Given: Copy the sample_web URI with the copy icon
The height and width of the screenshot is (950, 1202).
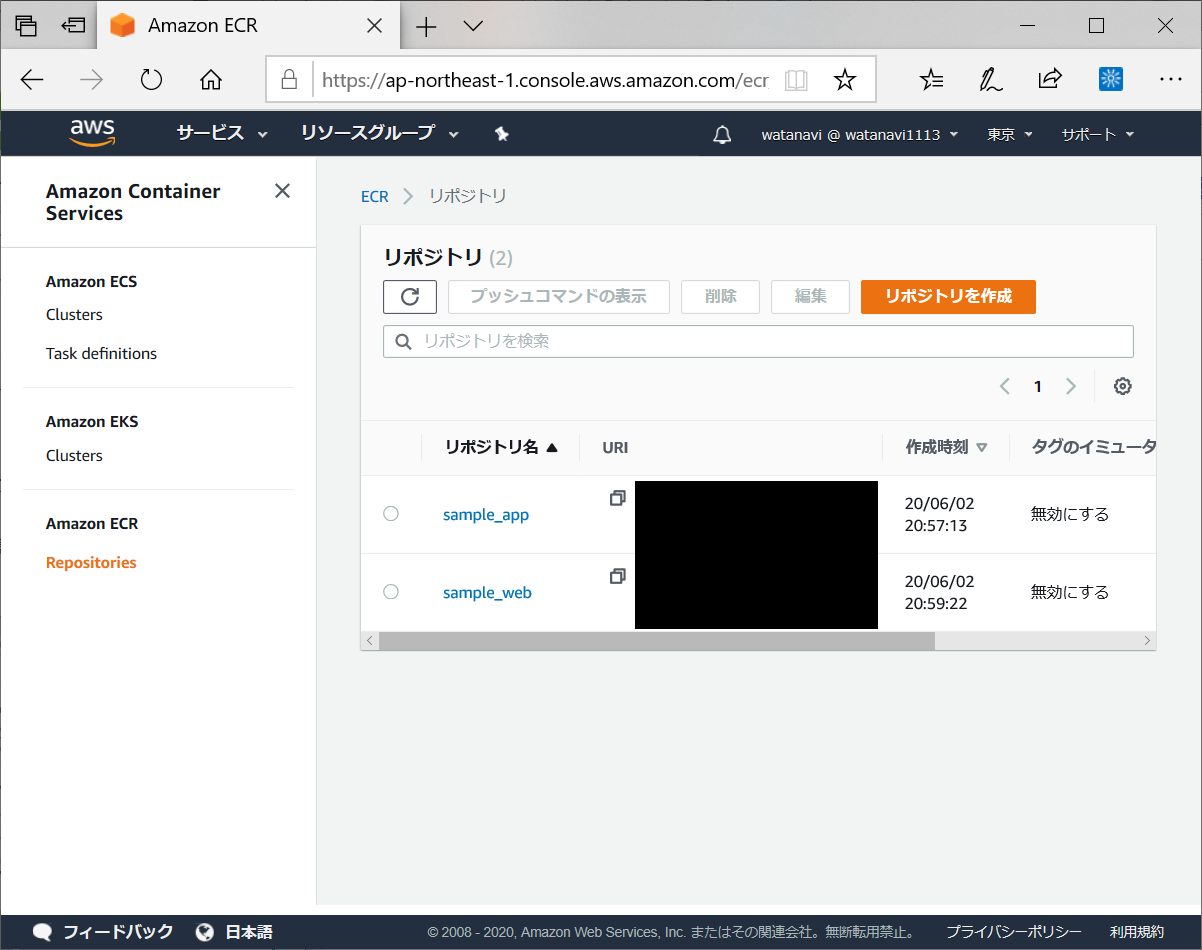Looking at the screenshot, I should (617, 576).
